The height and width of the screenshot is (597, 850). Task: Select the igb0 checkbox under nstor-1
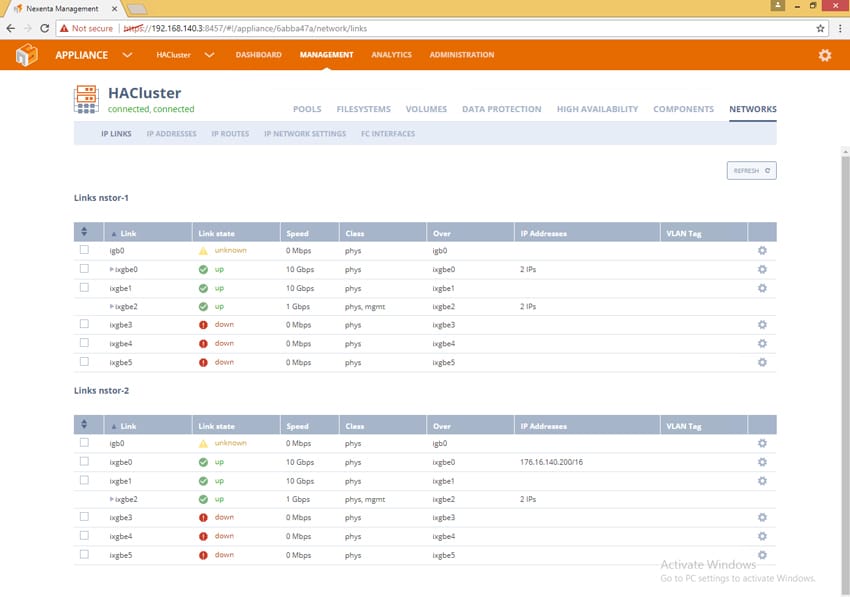(x=84, y=250)
